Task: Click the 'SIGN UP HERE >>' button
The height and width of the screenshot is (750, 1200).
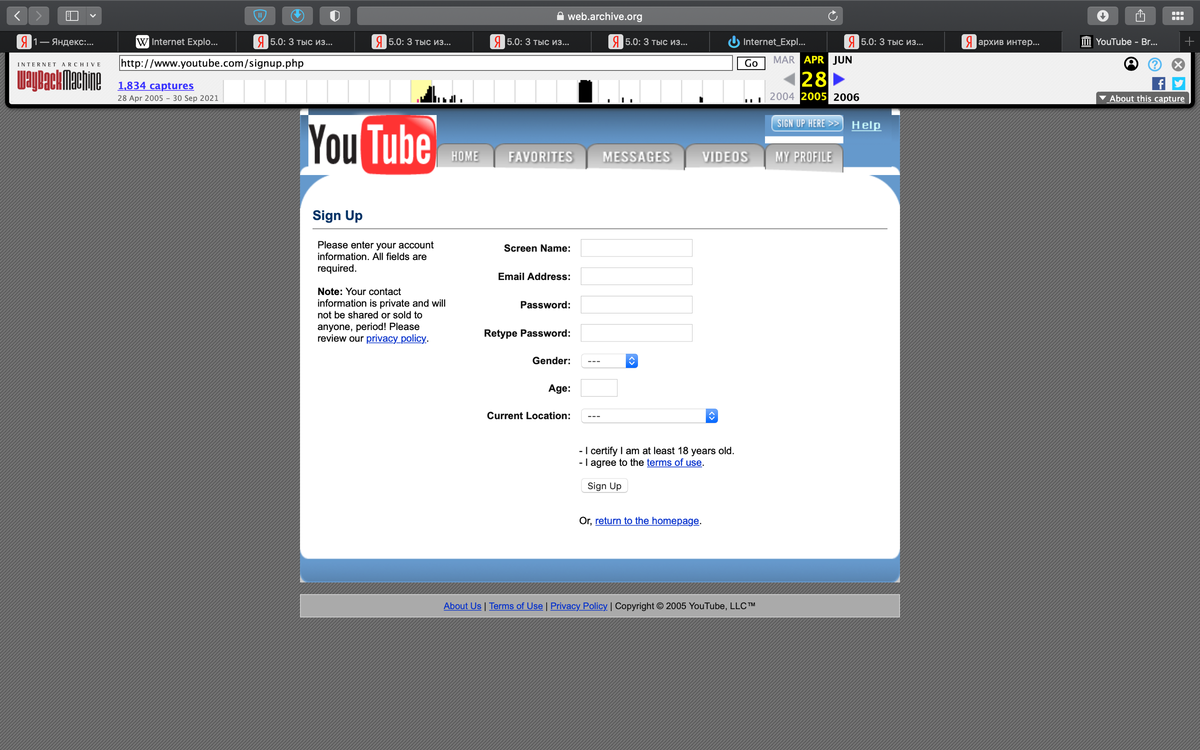Action: pyautogui.click(x=807, y=123)
